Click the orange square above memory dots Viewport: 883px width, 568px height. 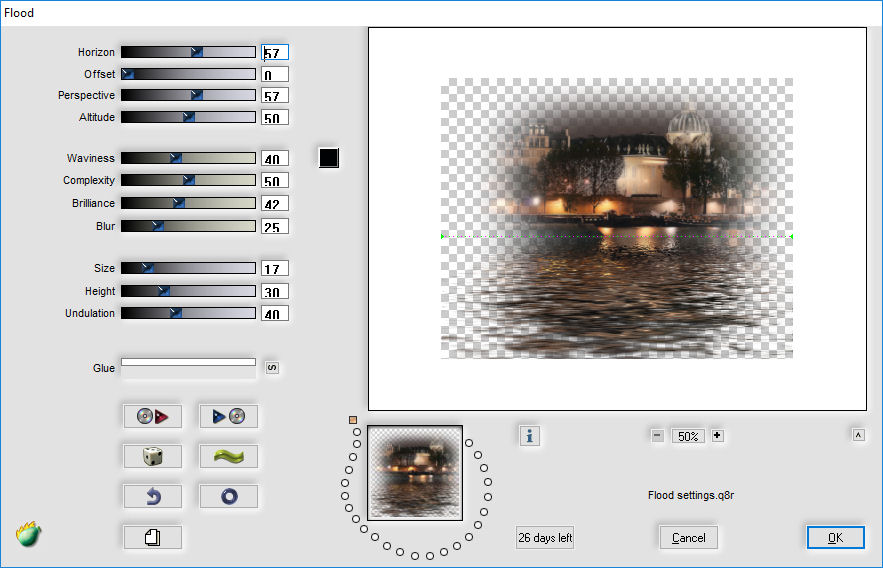353,420
